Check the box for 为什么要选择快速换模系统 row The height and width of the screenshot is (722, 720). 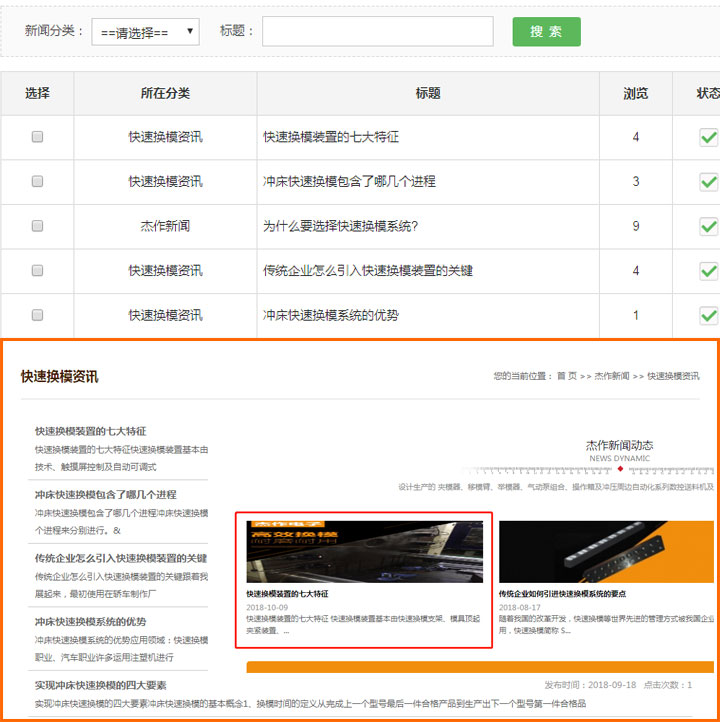(x=37, y=226)
